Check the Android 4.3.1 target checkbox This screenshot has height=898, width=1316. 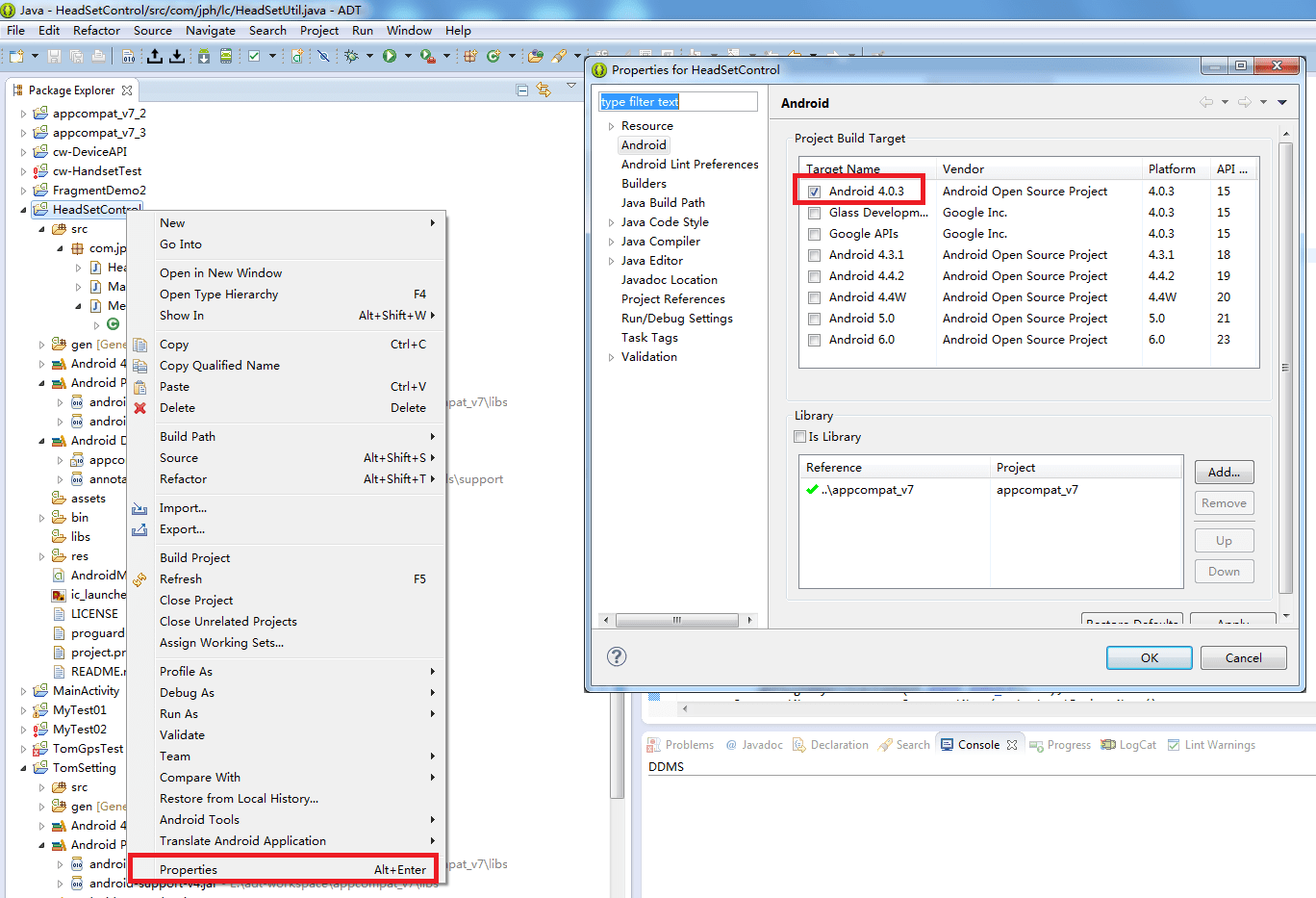[815, 255]
